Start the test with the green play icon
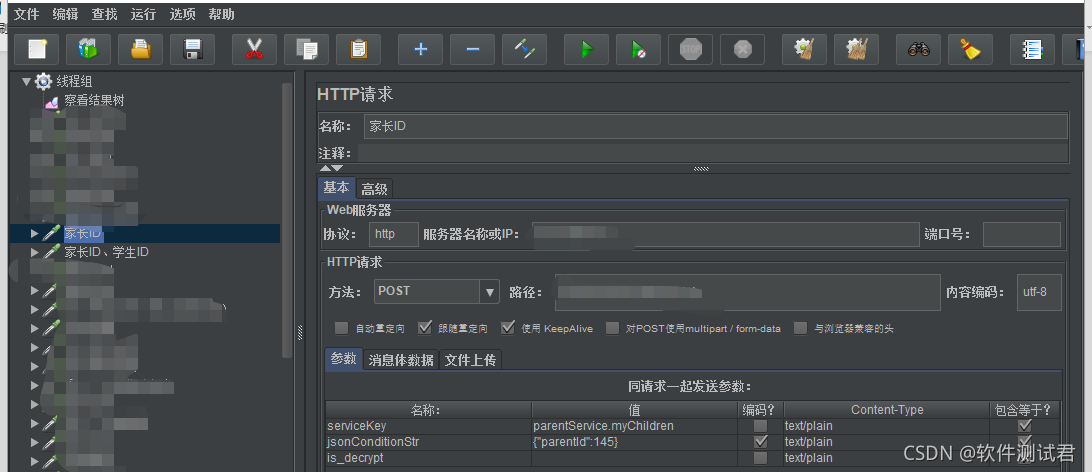The width and height of the screenshot is (1092, 472). (x=586, y=49)
